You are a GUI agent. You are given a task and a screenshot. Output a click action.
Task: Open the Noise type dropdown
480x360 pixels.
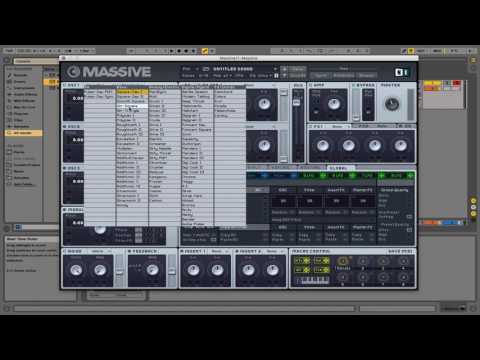tap(100, 251)
